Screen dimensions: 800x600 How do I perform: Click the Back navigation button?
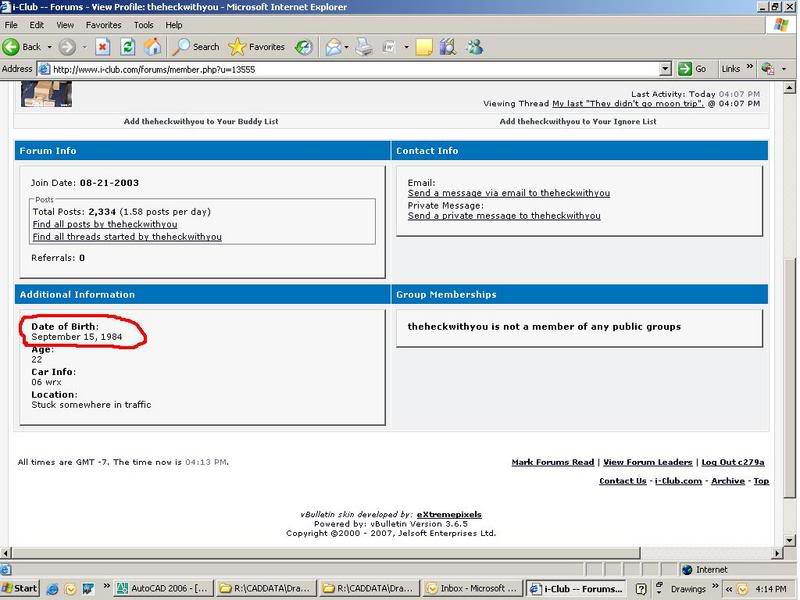[22, 46]
